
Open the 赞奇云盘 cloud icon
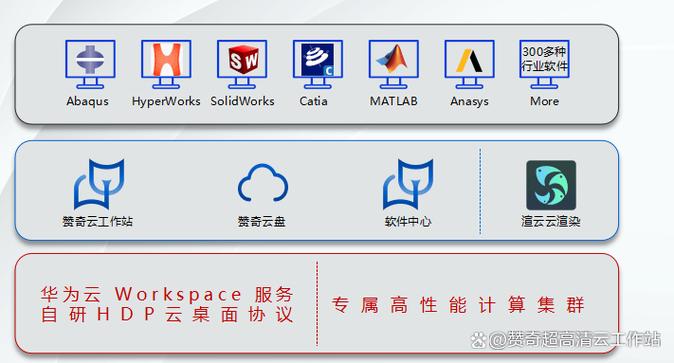click(263, 182)
